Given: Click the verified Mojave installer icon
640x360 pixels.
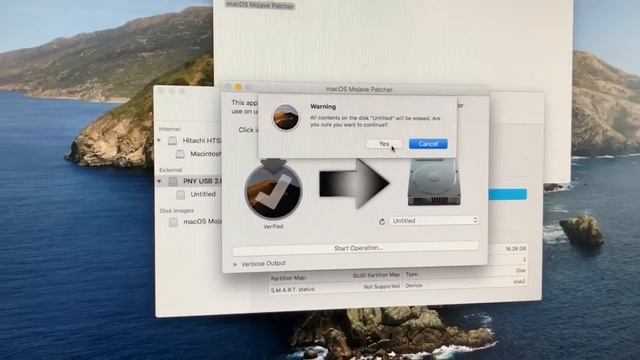Looking at the screenshot, I should point(273,191).
